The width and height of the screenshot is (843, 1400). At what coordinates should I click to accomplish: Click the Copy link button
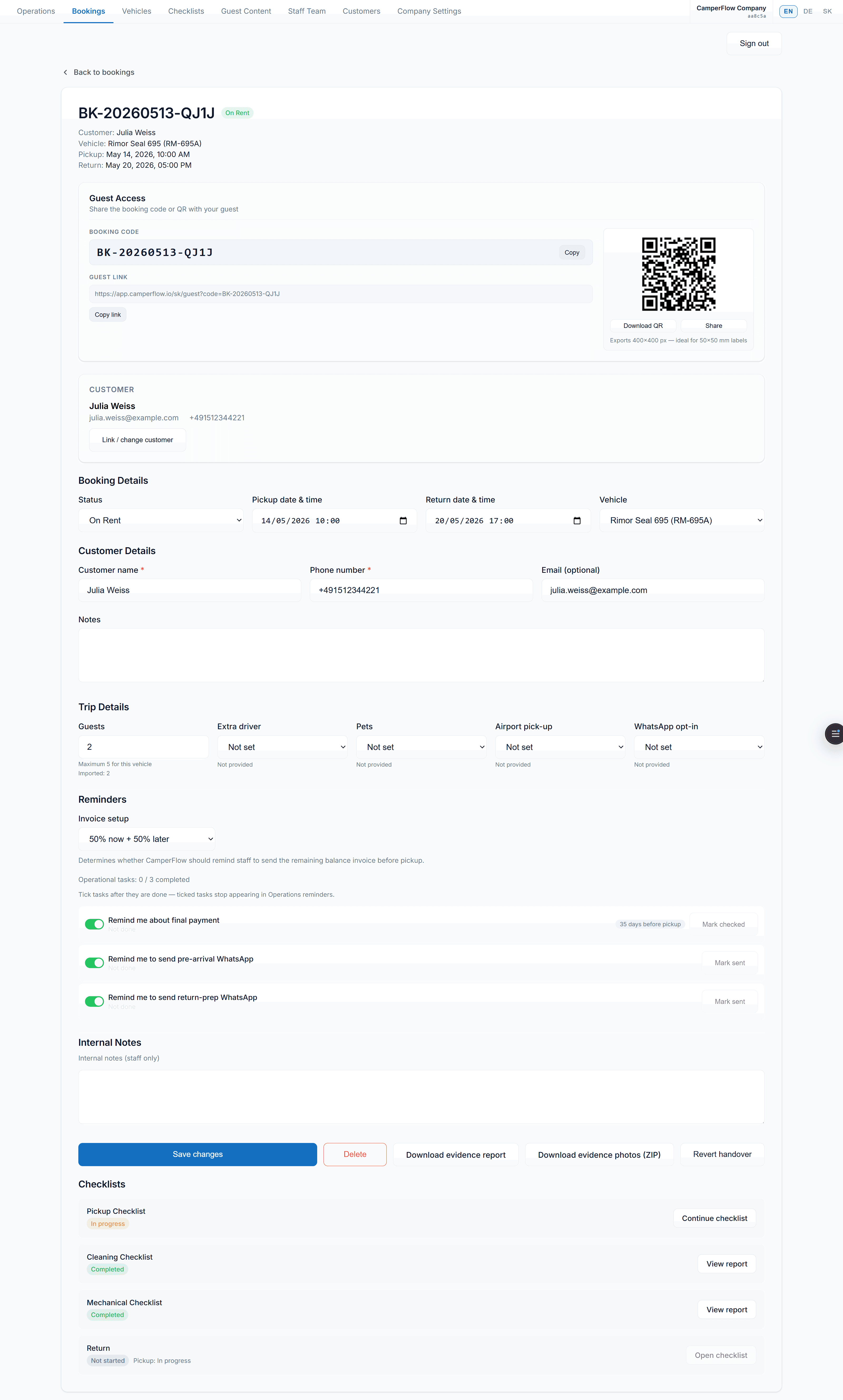[x=108, y=314]
